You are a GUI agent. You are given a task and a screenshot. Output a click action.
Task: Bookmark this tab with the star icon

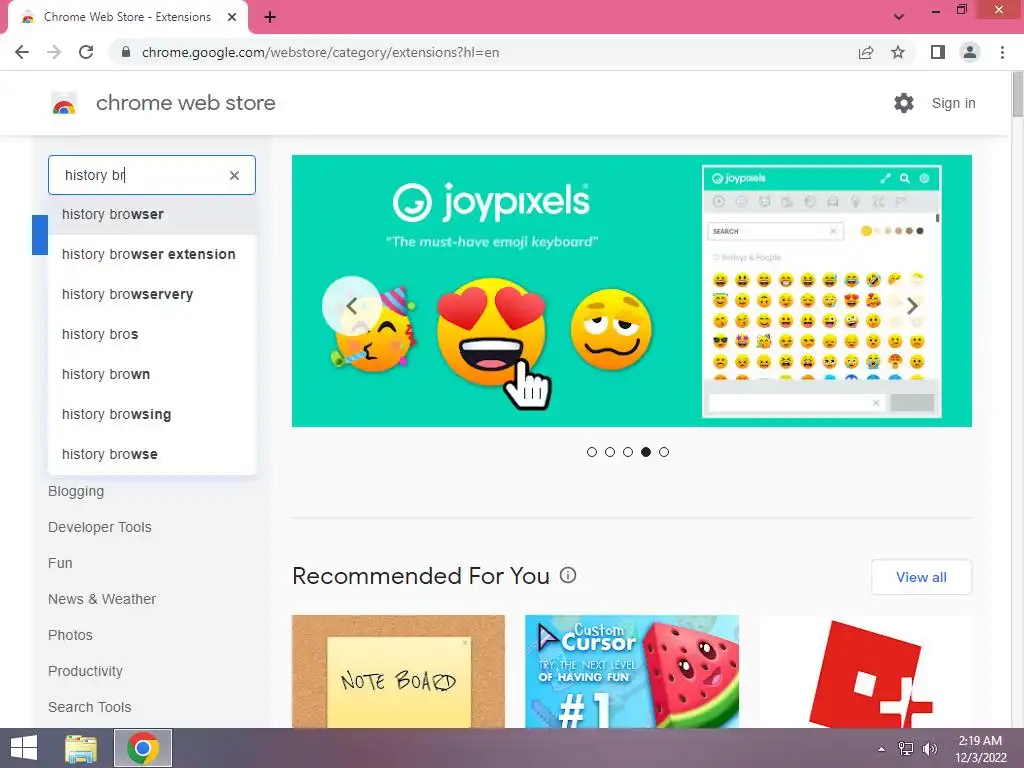[x=898, y=52]
